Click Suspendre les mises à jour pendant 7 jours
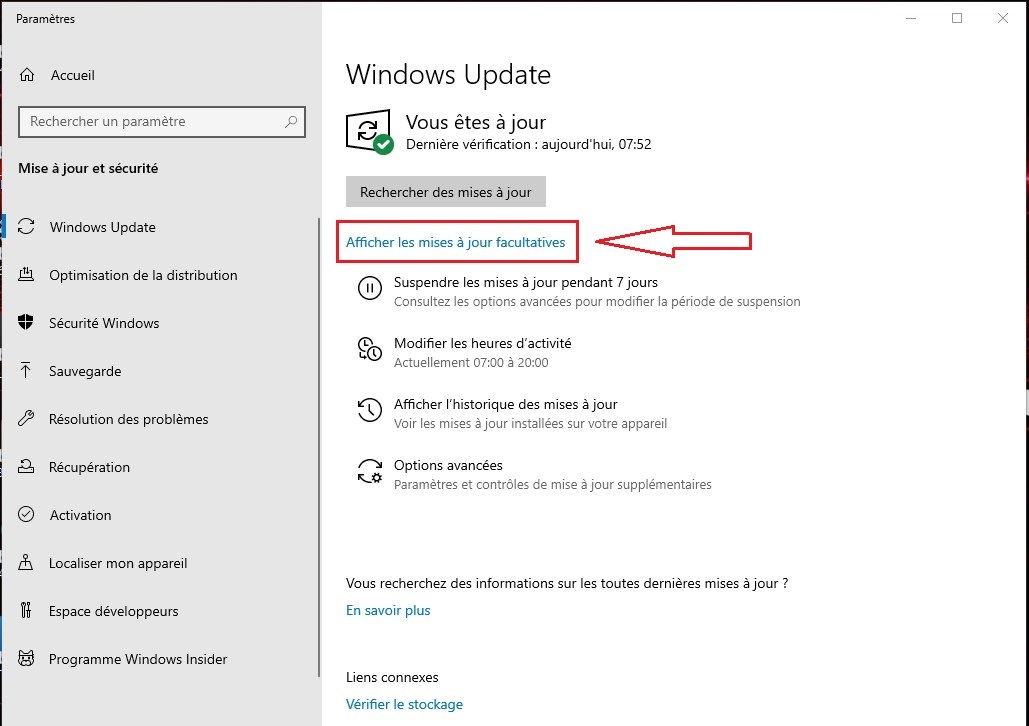This screenshot has width=1029, height=726. point(526,282)
